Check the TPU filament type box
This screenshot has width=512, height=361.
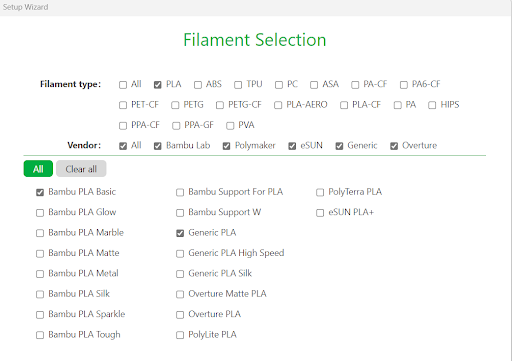tap(238, 85)
